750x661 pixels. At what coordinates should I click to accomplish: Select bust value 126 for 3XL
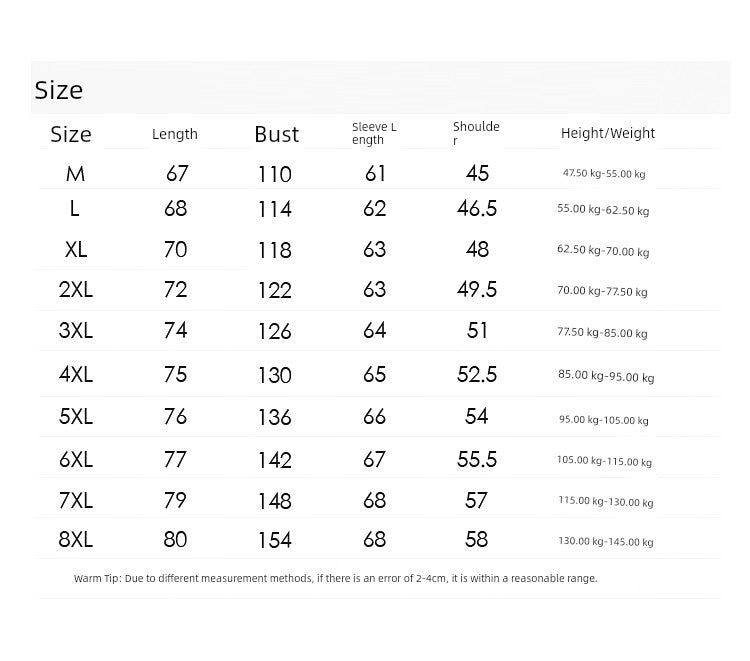275,331
